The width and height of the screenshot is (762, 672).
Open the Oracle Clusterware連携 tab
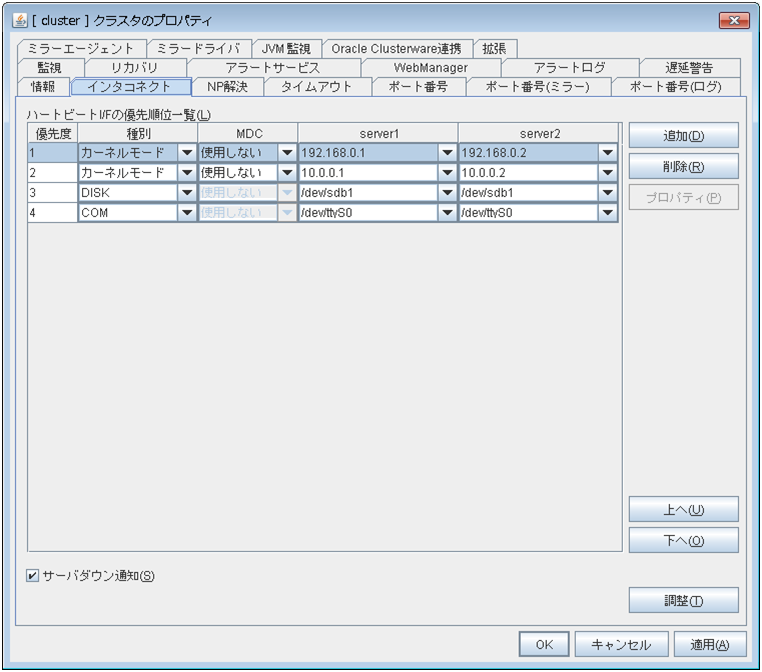click(396, 49)
